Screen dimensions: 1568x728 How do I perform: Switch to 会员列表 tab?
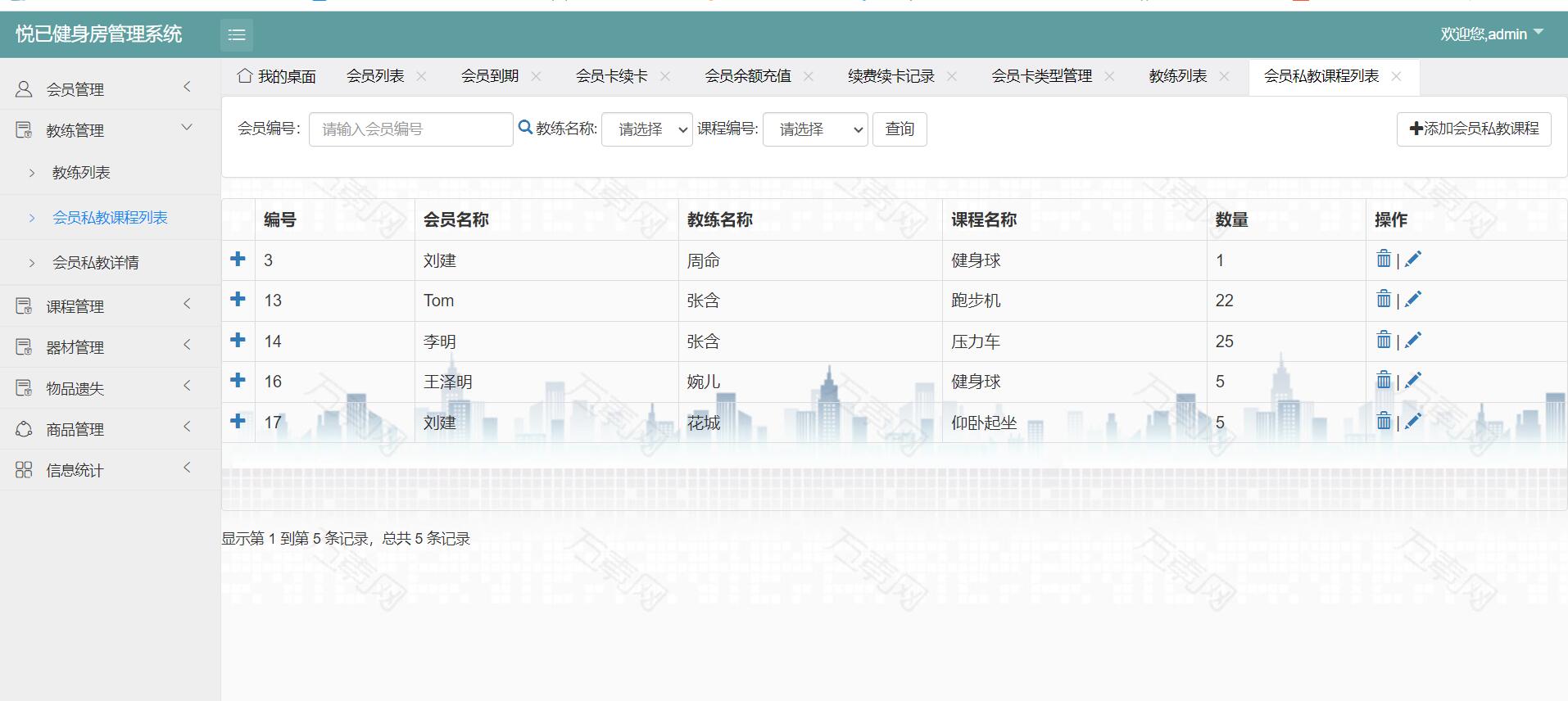pyautogui.click(x=375, y=76)
